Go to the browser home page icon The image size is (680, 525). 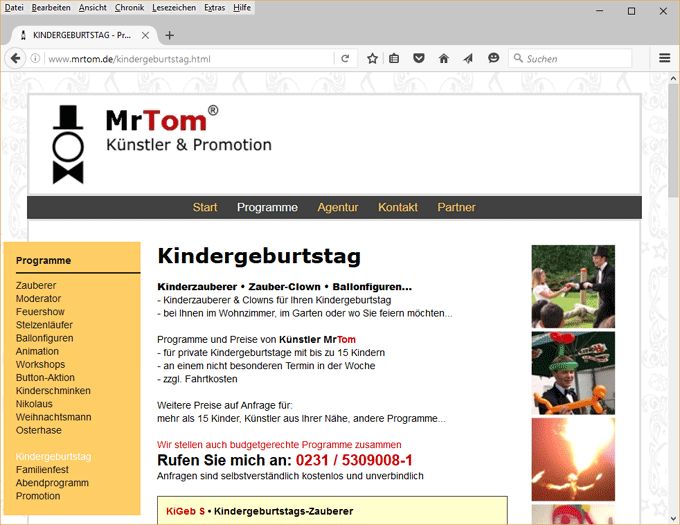pos(443,58)
